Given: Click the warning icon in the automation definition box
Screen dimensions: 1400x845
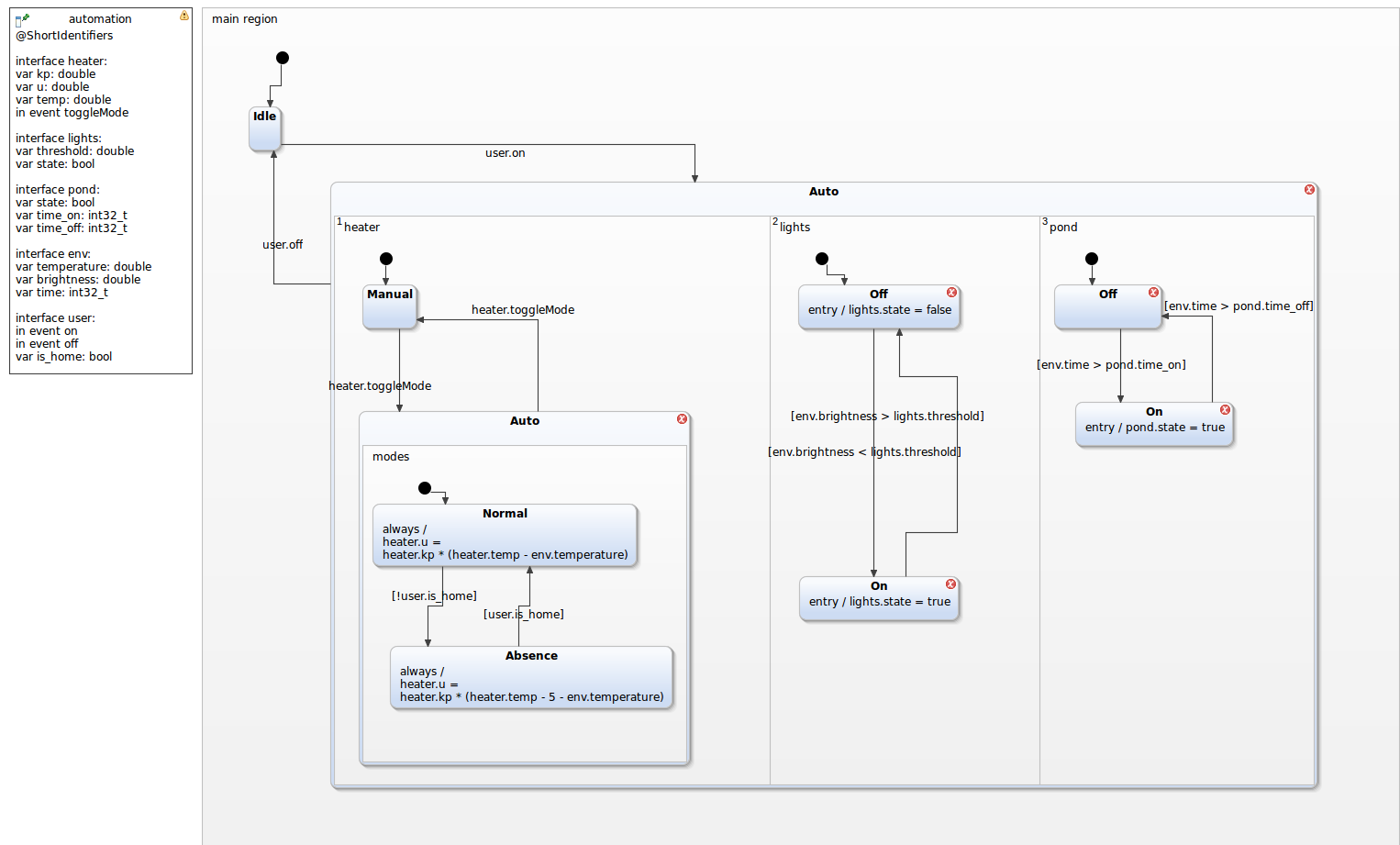Looking at the screenshot, I should click(184, 16).
